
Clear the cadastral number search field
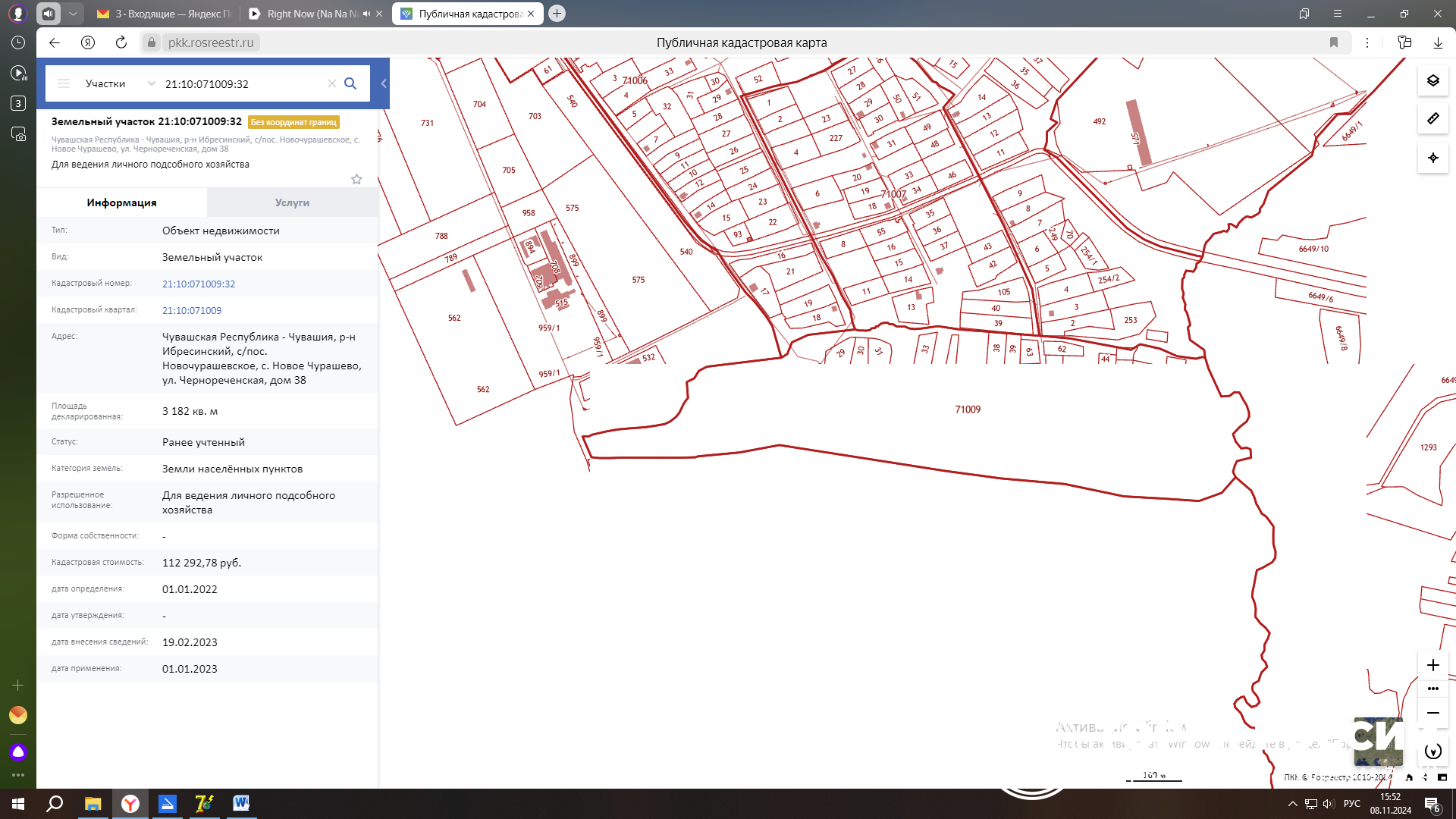[331, 83]
